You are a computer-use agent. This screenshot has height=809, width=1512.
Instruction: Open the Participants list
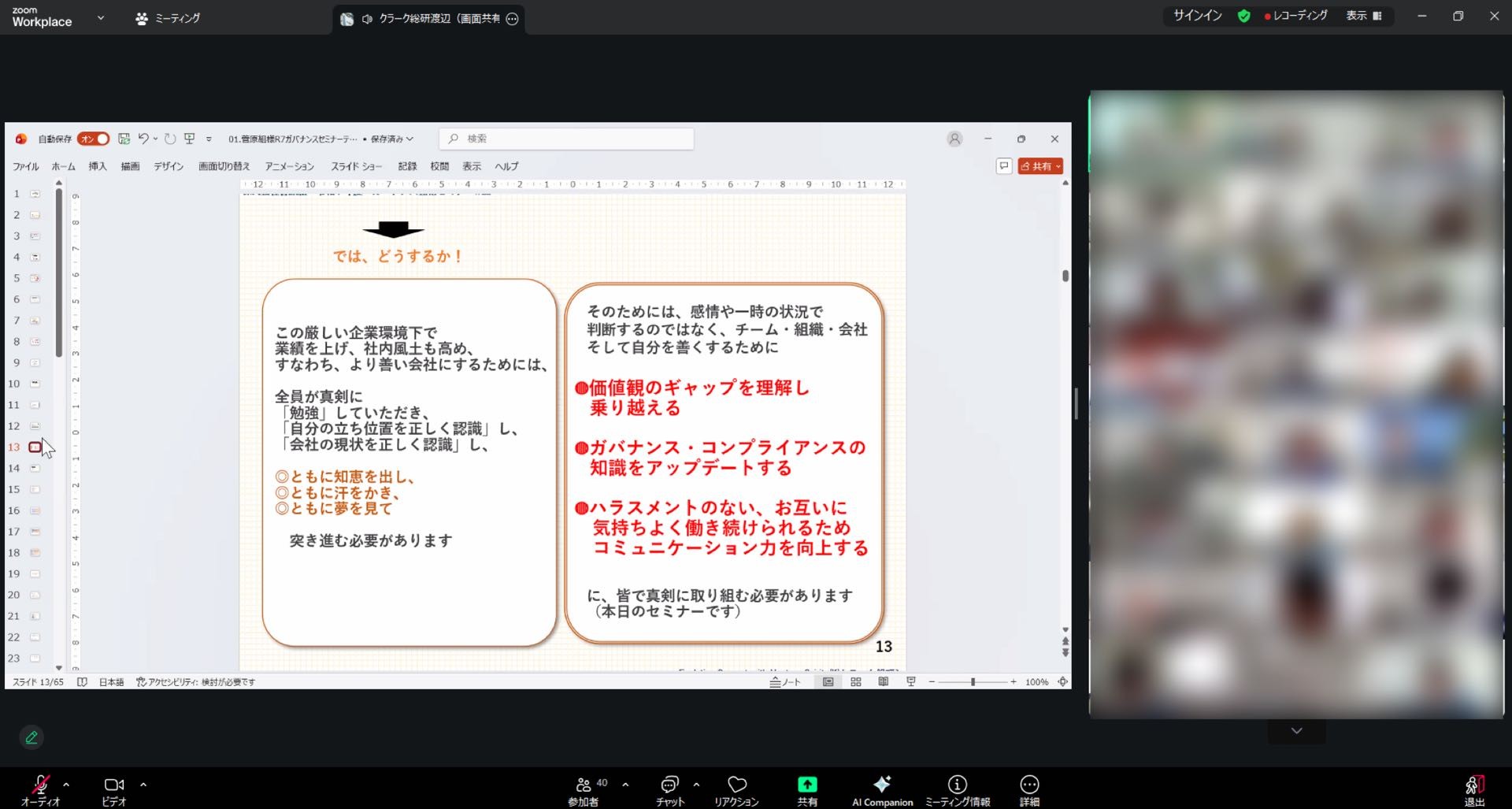point(584,789)
